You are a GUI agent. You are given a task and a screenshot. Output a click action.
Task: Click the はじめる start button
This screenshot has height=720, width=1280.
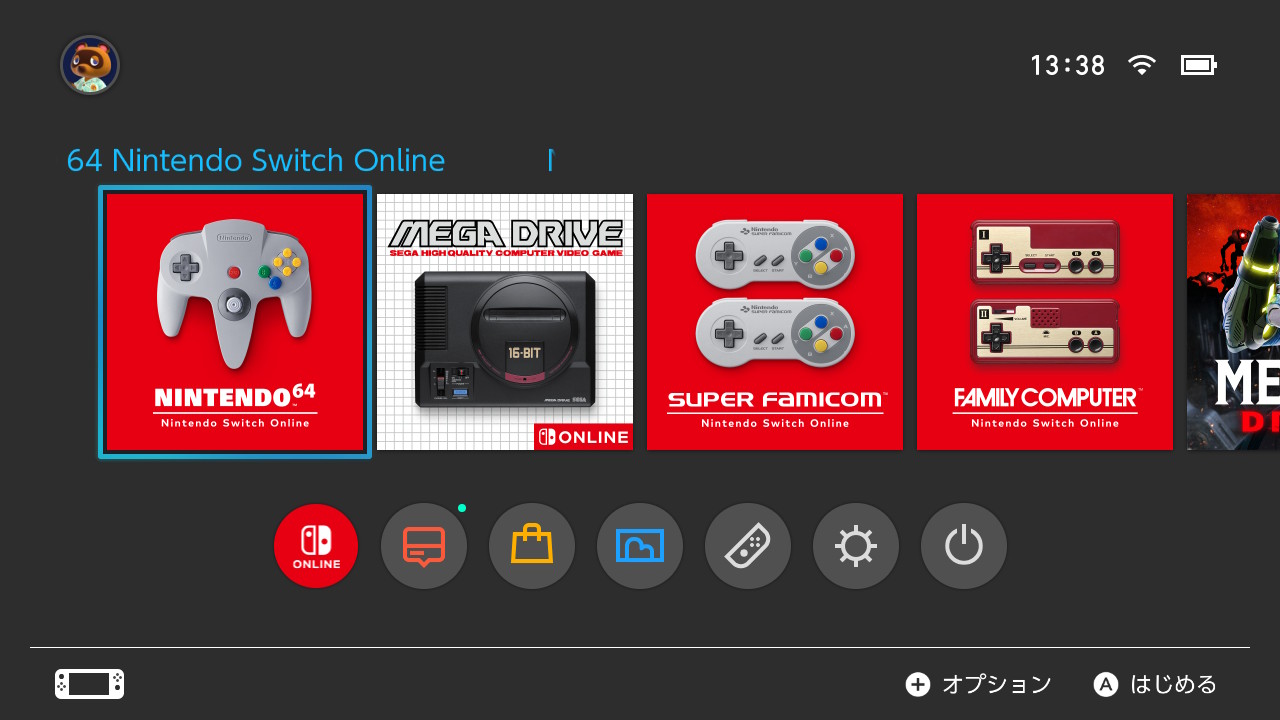coord(1156,684)
